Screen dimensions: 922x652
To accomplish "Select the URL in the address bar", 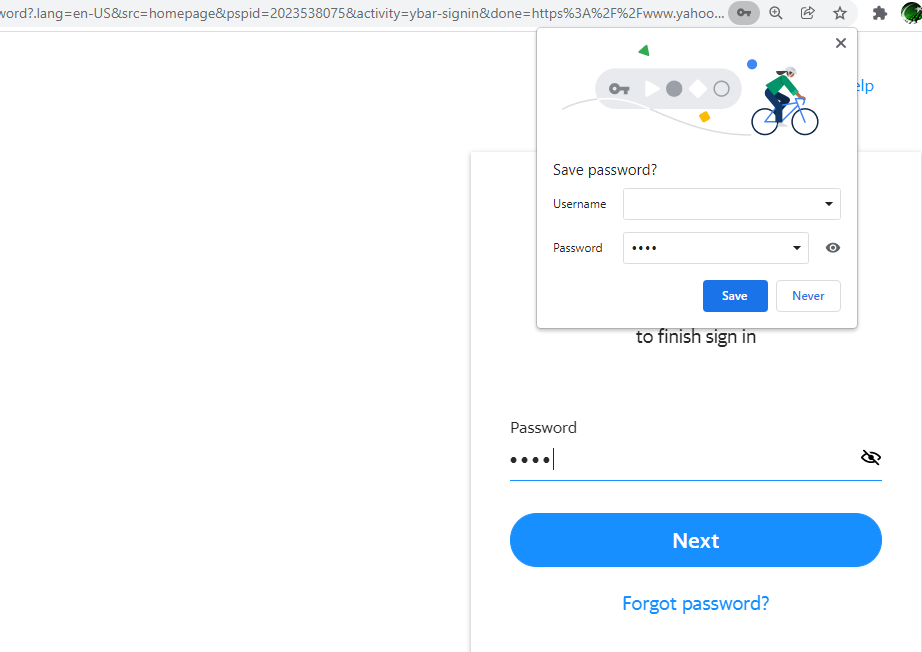I will (362, 13).
